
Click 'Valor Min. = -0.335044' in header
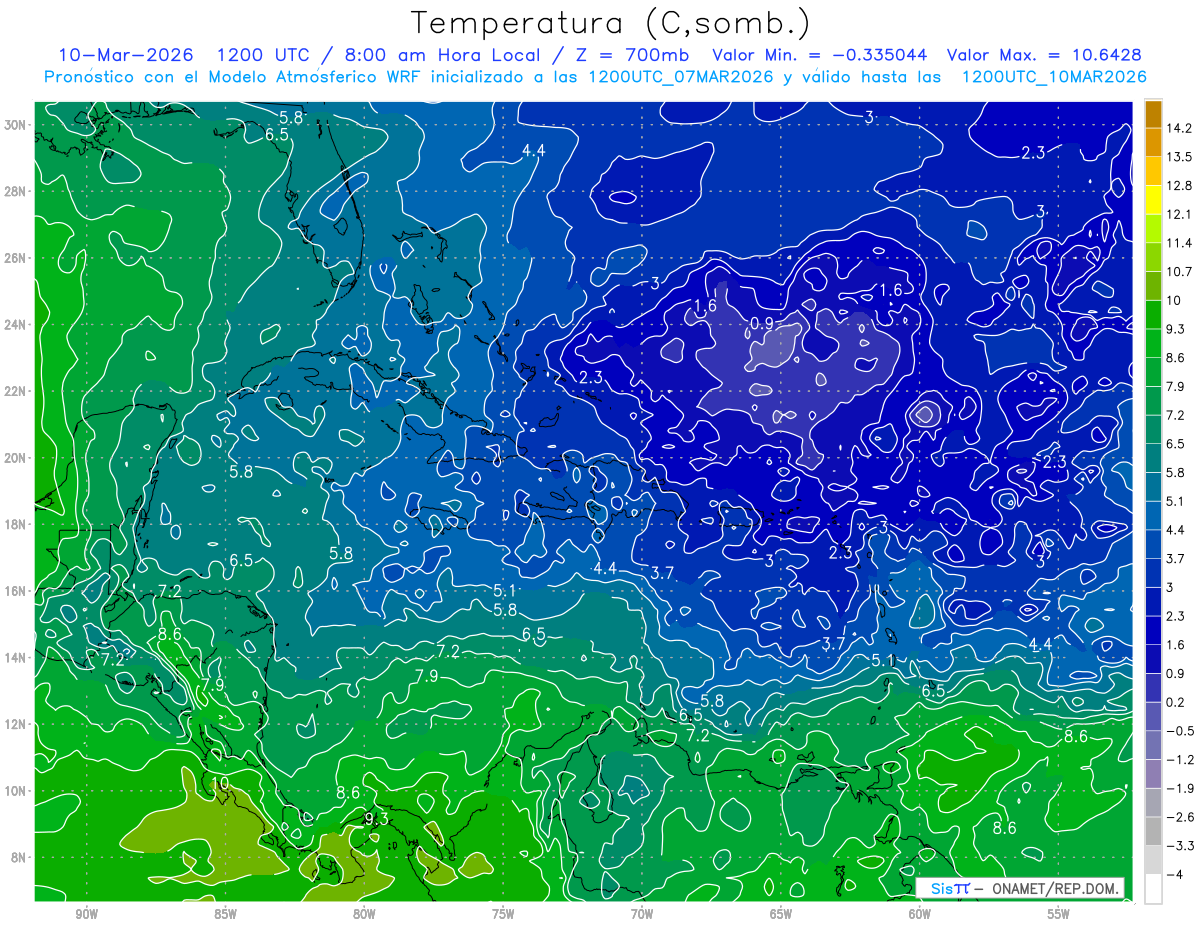(x=819, y=55)
